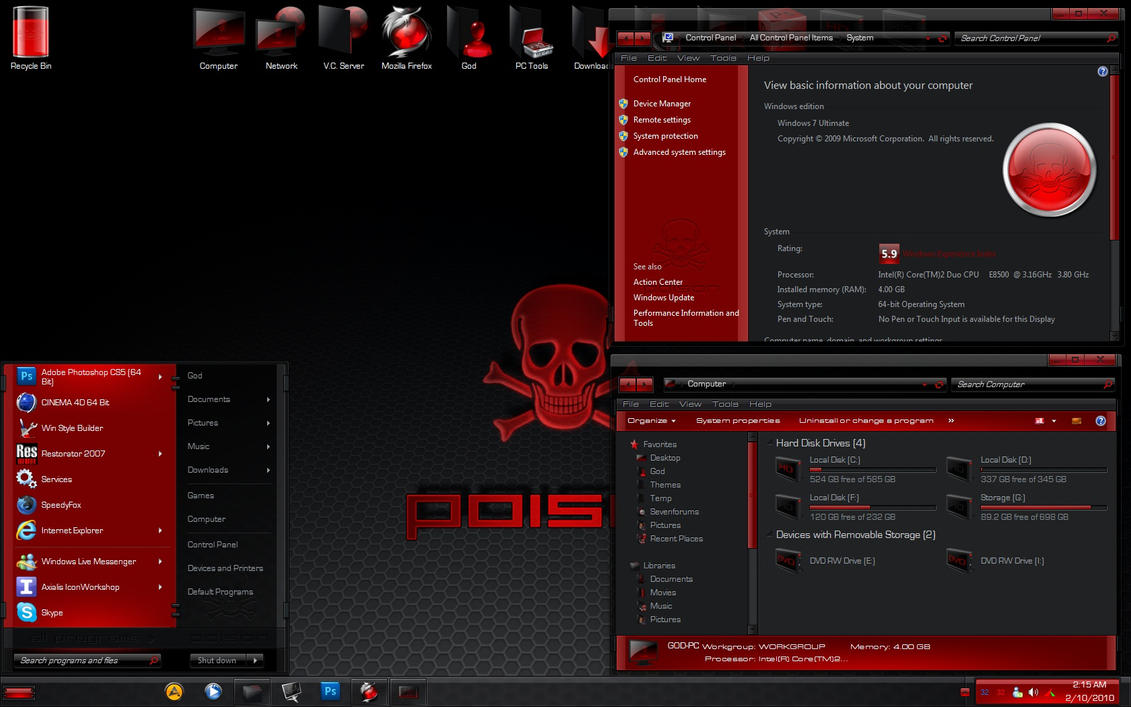This screenshot has height=707, width=1131.
Task: Open Advanced system settings link
Action: 679,152
